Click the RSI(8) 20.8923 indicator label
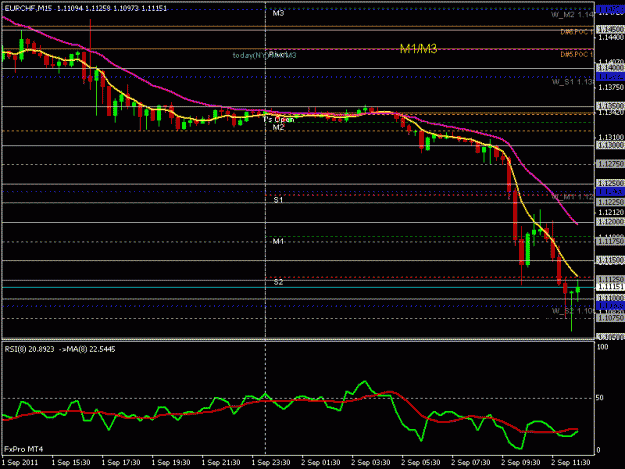This screenshot has height=469, width=625. [x=29, y=349]
